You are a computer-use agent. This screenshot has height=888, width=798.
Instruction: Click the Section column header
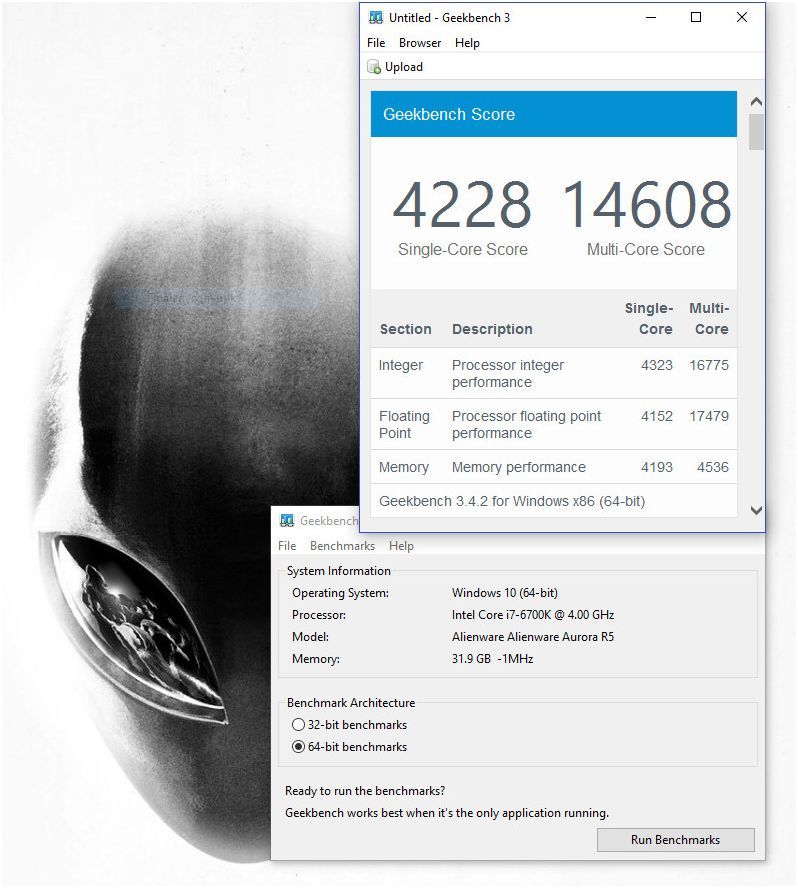point(406,329)
